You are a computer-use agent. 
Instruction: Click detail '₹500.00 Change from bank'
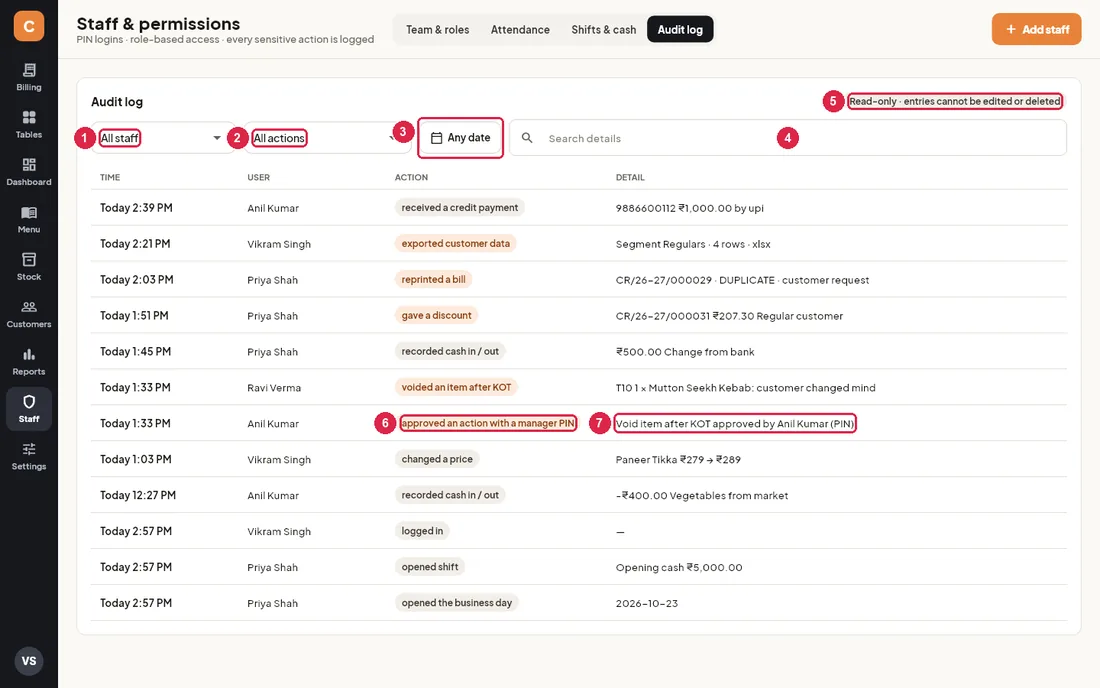click(685, 352)
